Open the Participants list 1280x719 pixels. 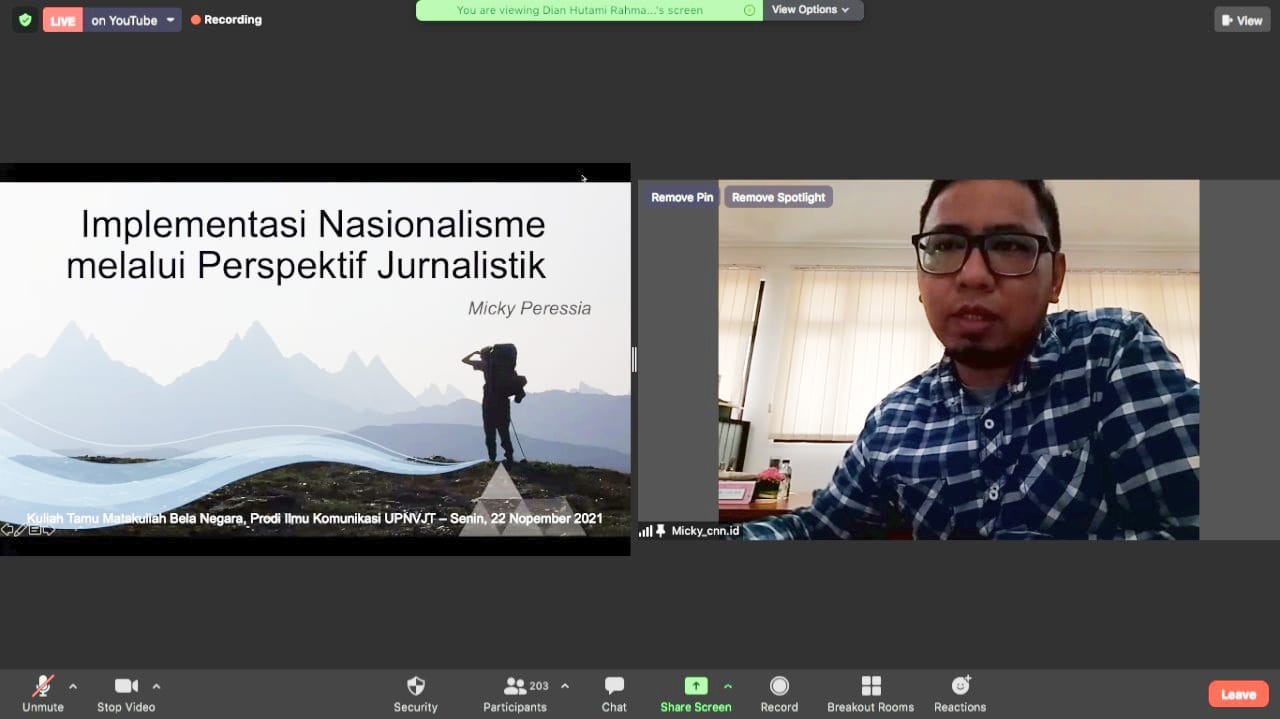tap(515, 686)
